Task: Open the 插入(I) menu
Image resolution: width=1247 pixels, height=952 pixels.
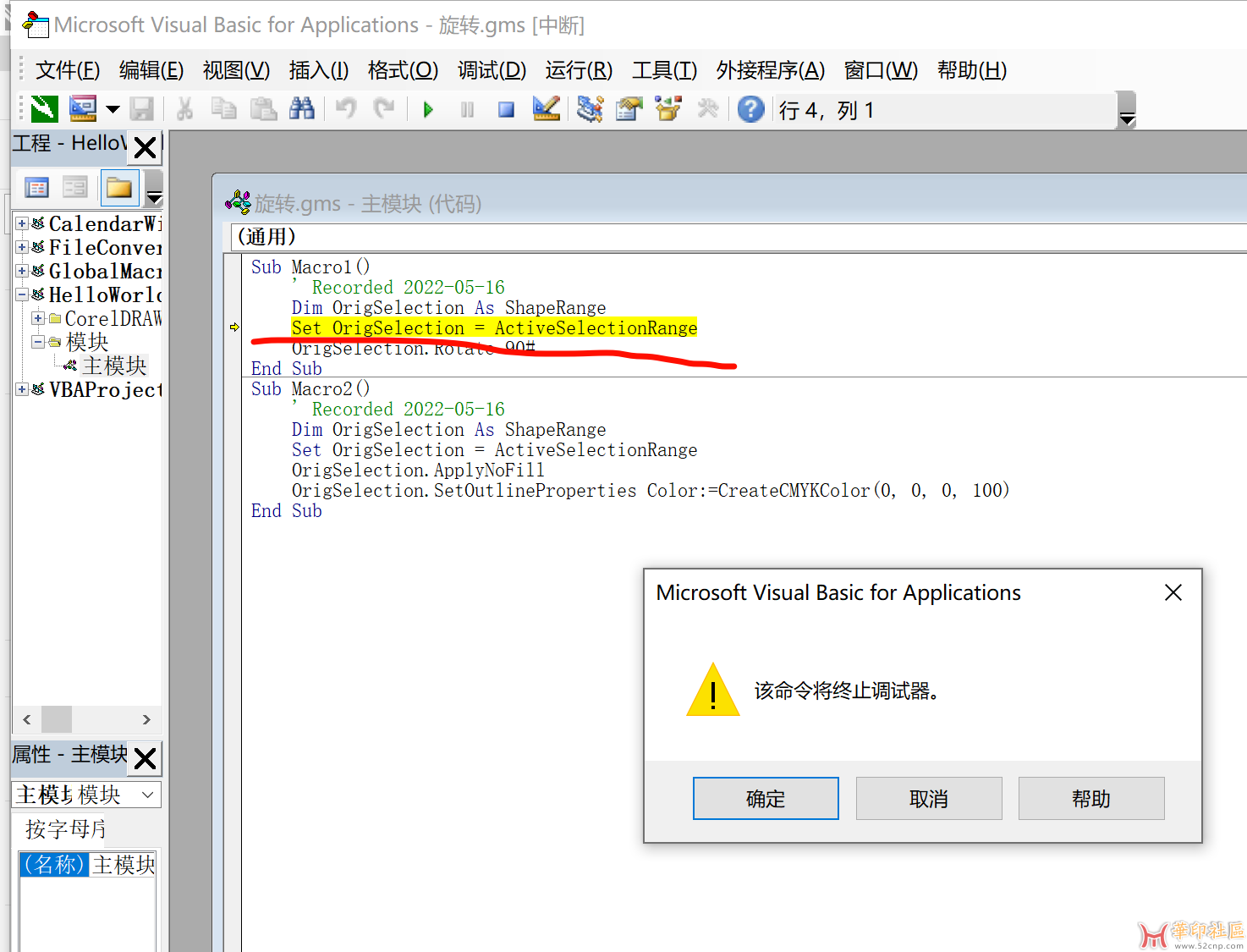Action: 319,70
